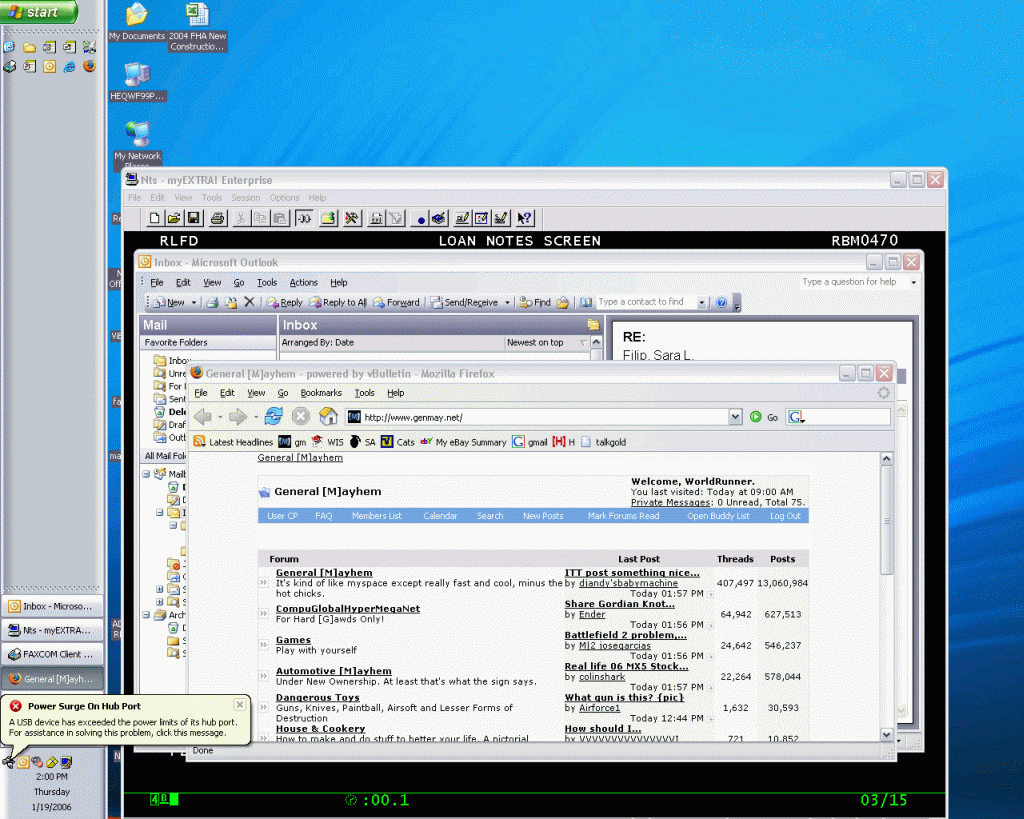Image resolution: width=1024 pixels, height=819 pixels.
Task: Click the Outlook Help question mark icon
Action: point(722,302)
